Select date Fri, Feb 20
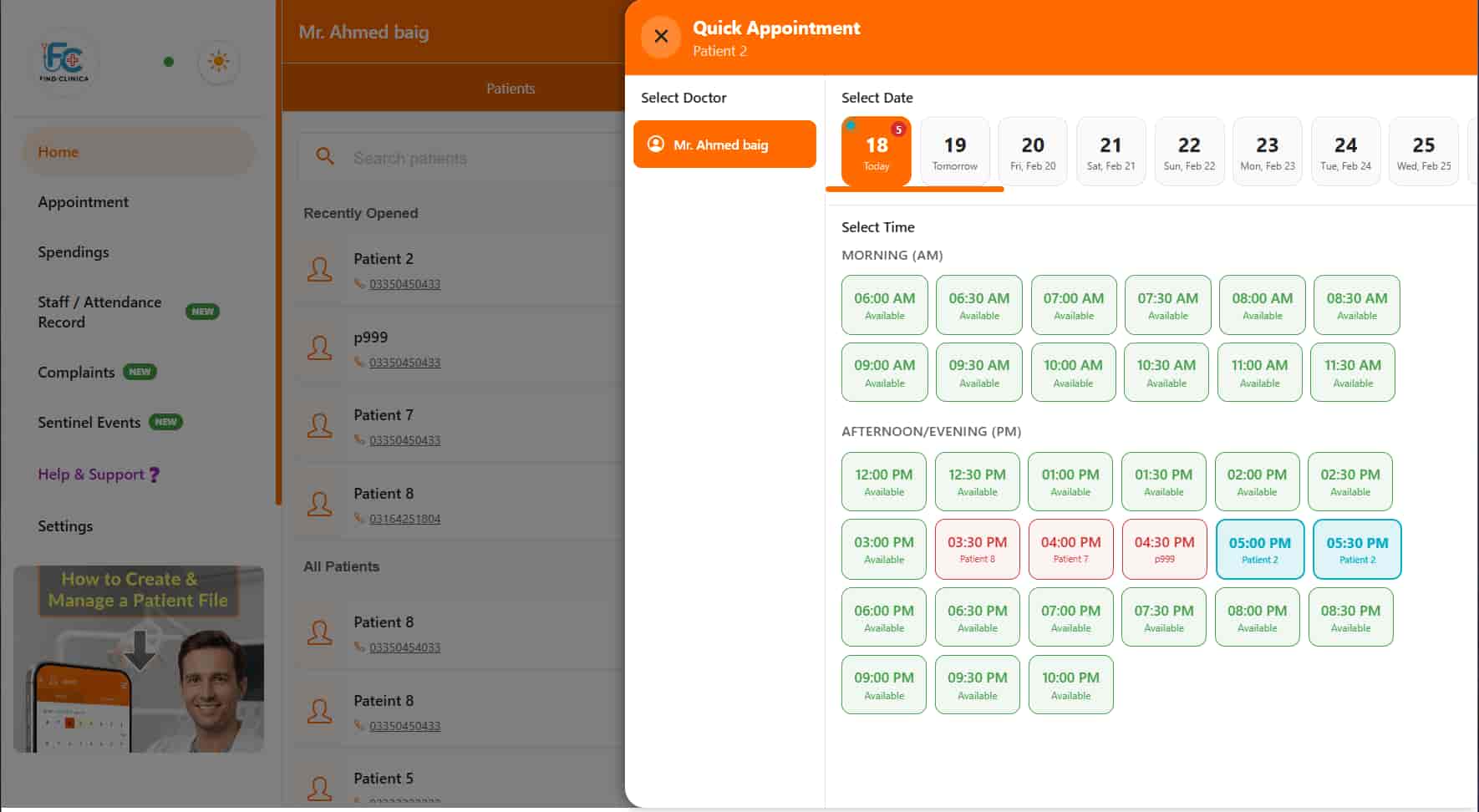Image resolution: width=1479 pixels, height=812 pixels. (1033, 151)
